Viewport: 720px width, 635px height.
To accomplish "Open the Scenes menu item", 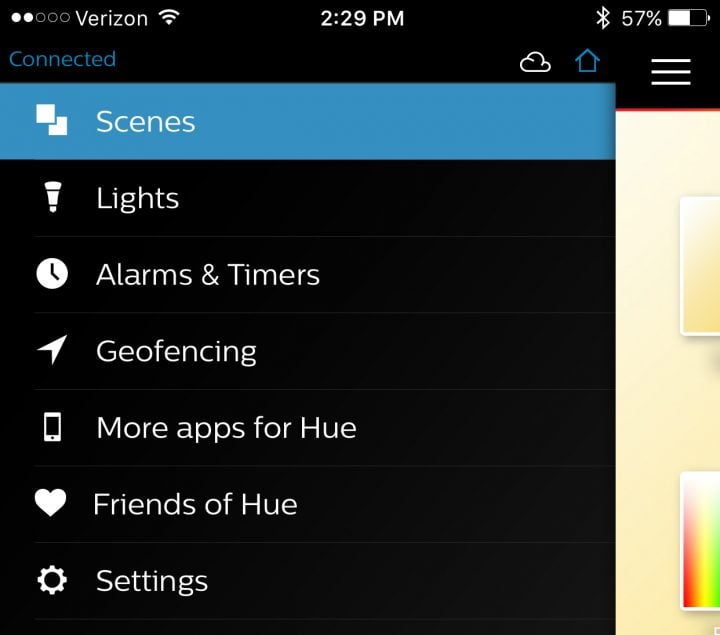I will pyautogui.click(x=308, y=122).
